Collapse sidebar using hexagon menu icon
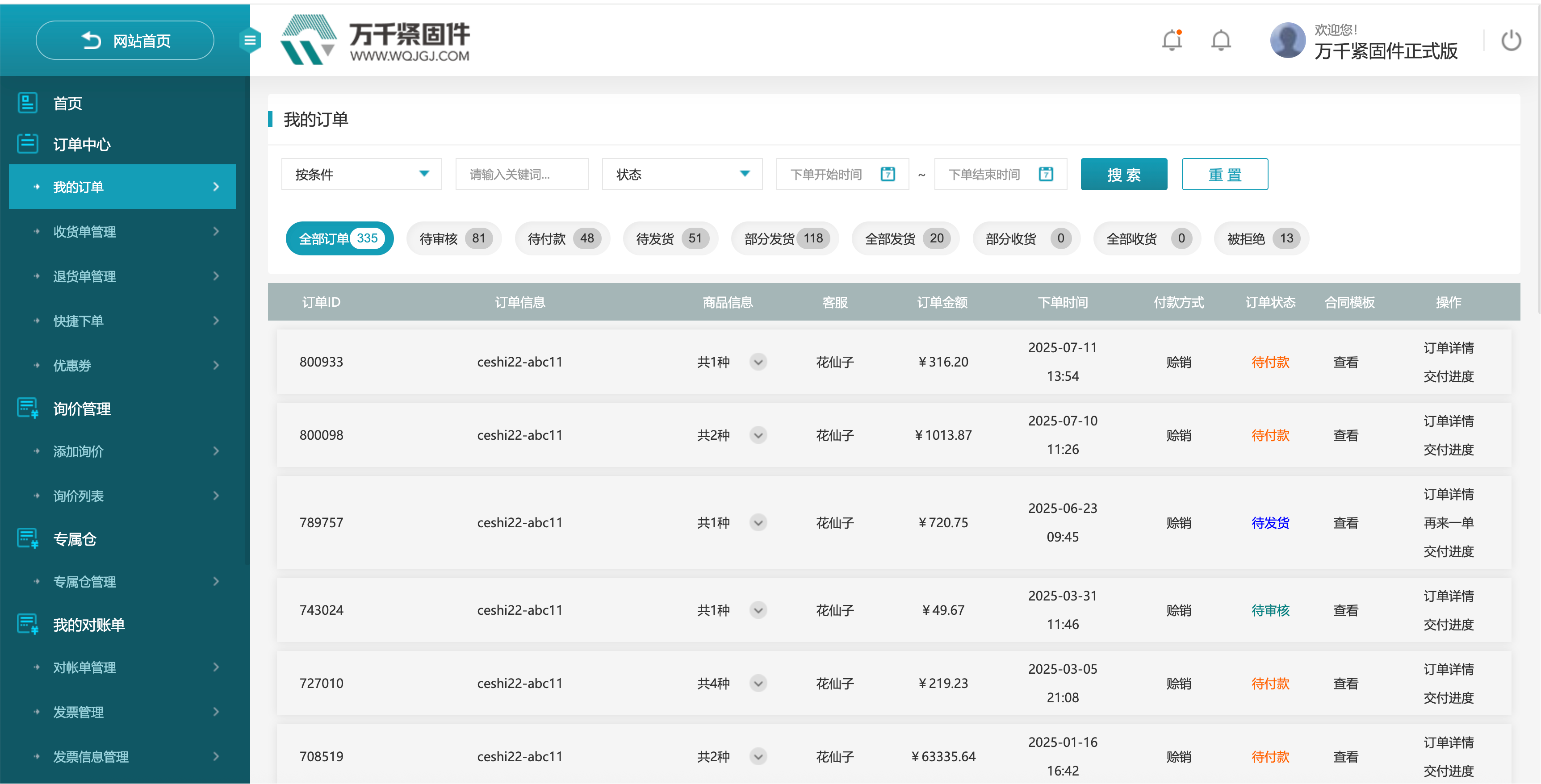The image size is (1541, 784). (250, 41)
